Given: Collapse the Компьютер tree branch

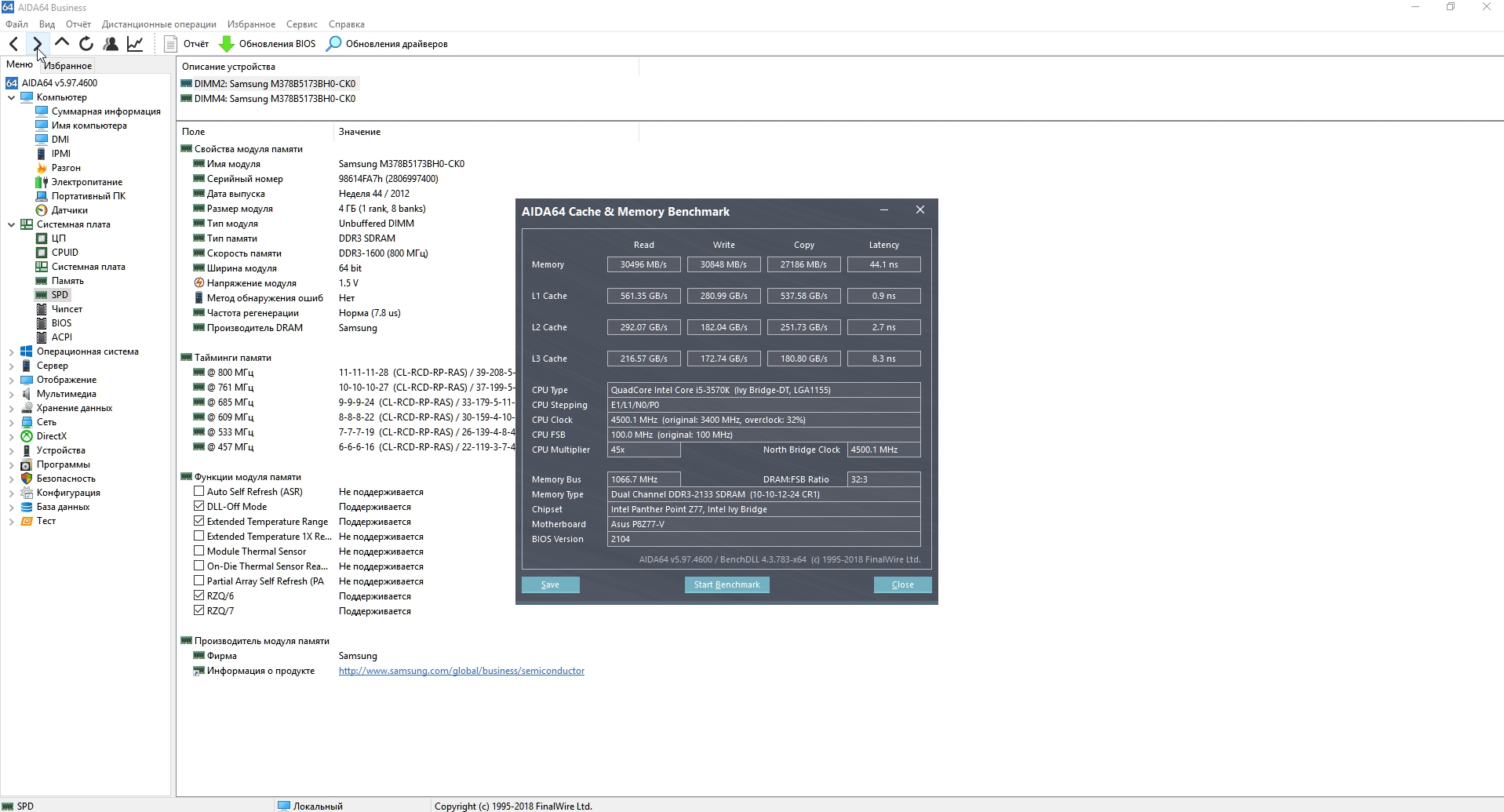Looking at the screenshot, I should [x=12, y=97].
